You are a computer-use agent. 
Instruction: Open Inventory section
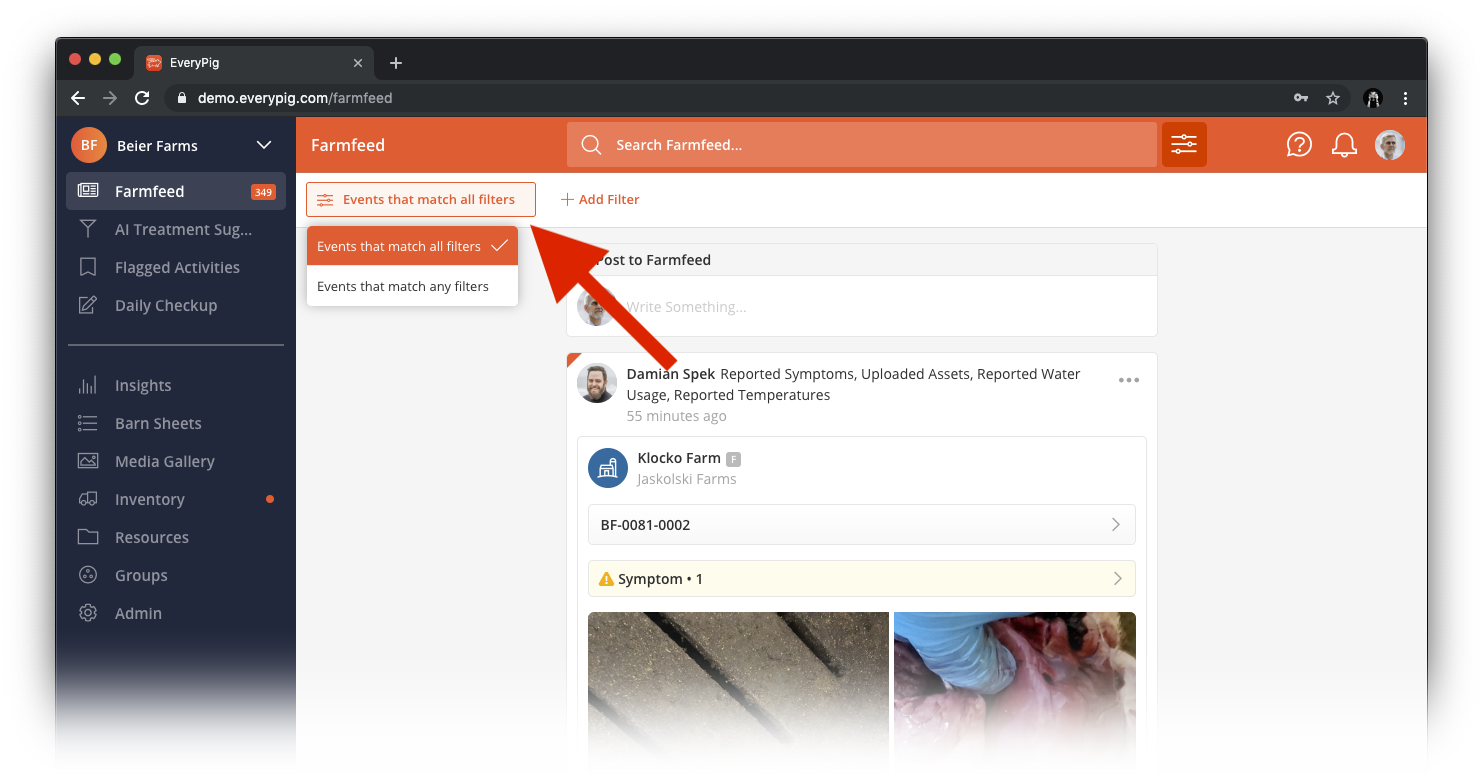[176, 499]
